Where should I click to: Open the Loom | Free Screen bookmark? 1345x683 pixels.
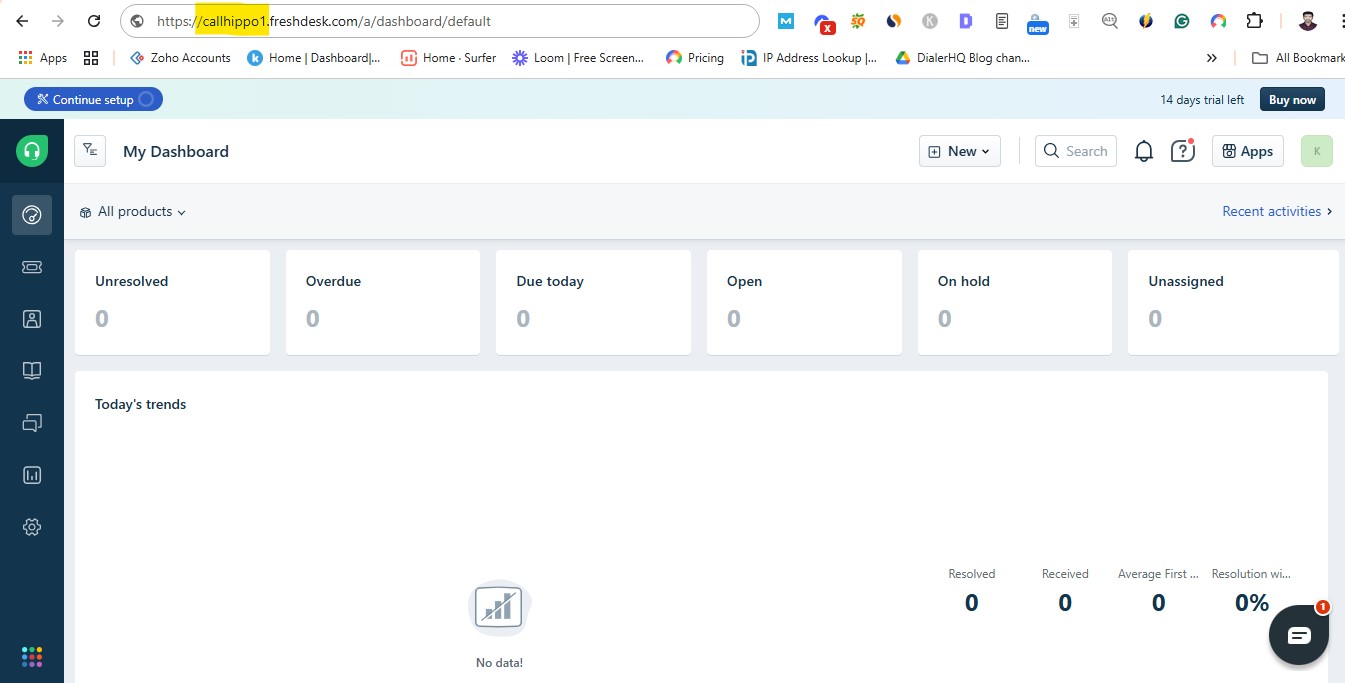coord(578,58)
